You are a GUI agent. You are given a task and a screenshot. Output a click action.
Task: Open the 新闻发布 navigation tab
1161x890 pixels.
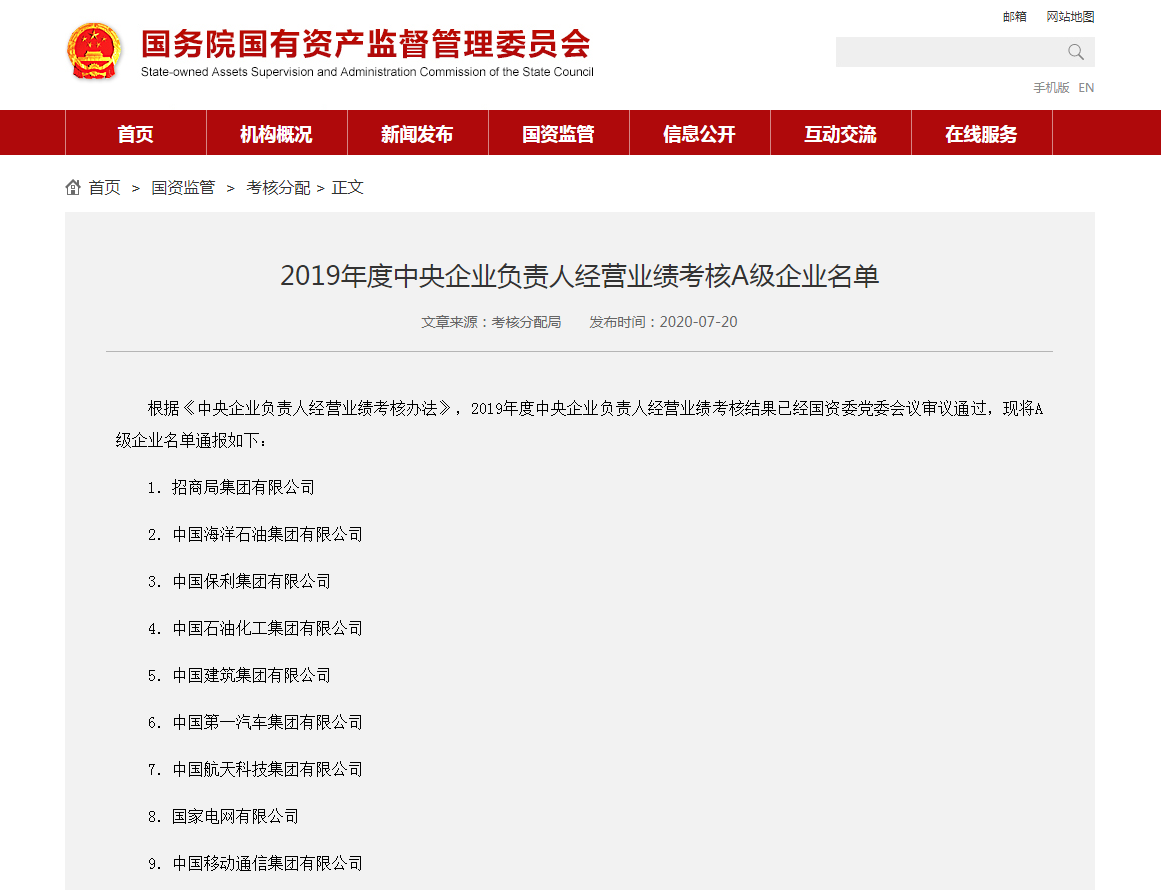click(418, 133)
